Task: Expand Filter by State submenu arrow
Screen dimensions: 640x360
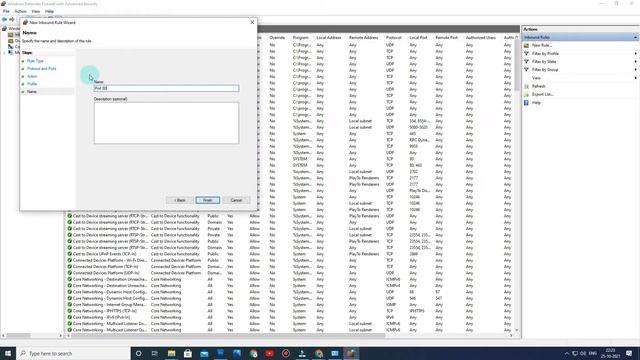Action: coord(636,62)
